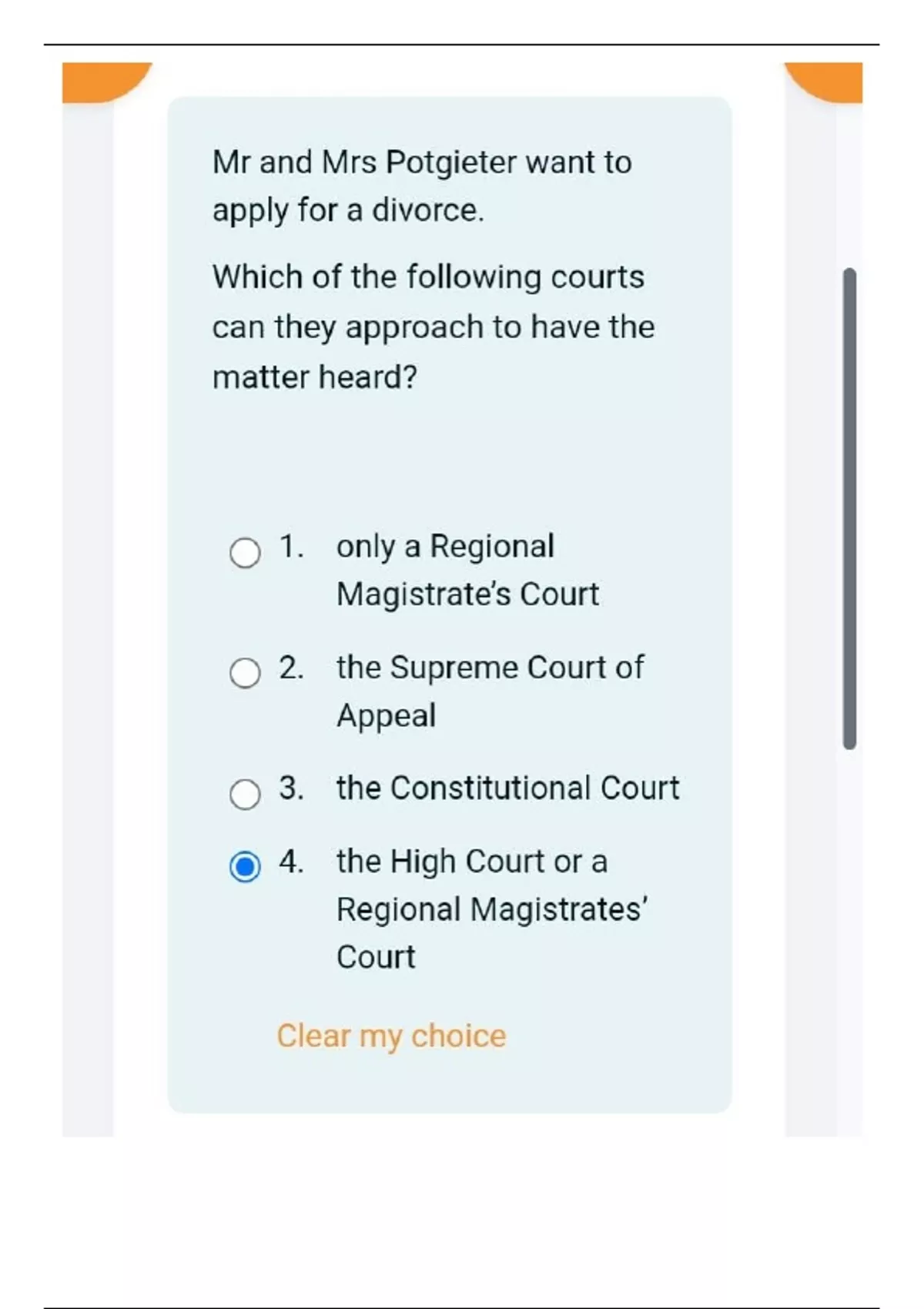Screen dimensions: 924x1309
Task: Select the radio button for option 1
Action: (x=245, y=552)
